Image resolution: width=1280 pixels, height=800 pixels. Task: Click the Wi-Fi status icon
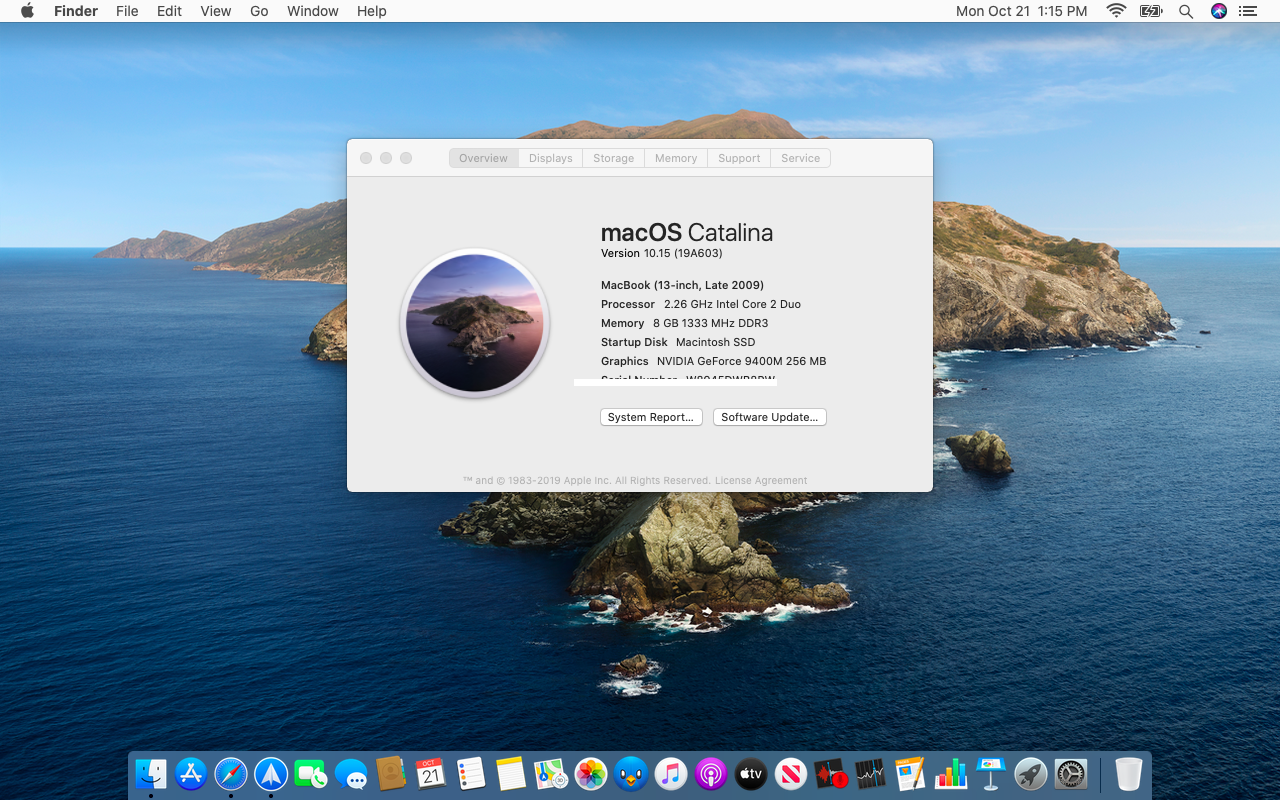1116,11
